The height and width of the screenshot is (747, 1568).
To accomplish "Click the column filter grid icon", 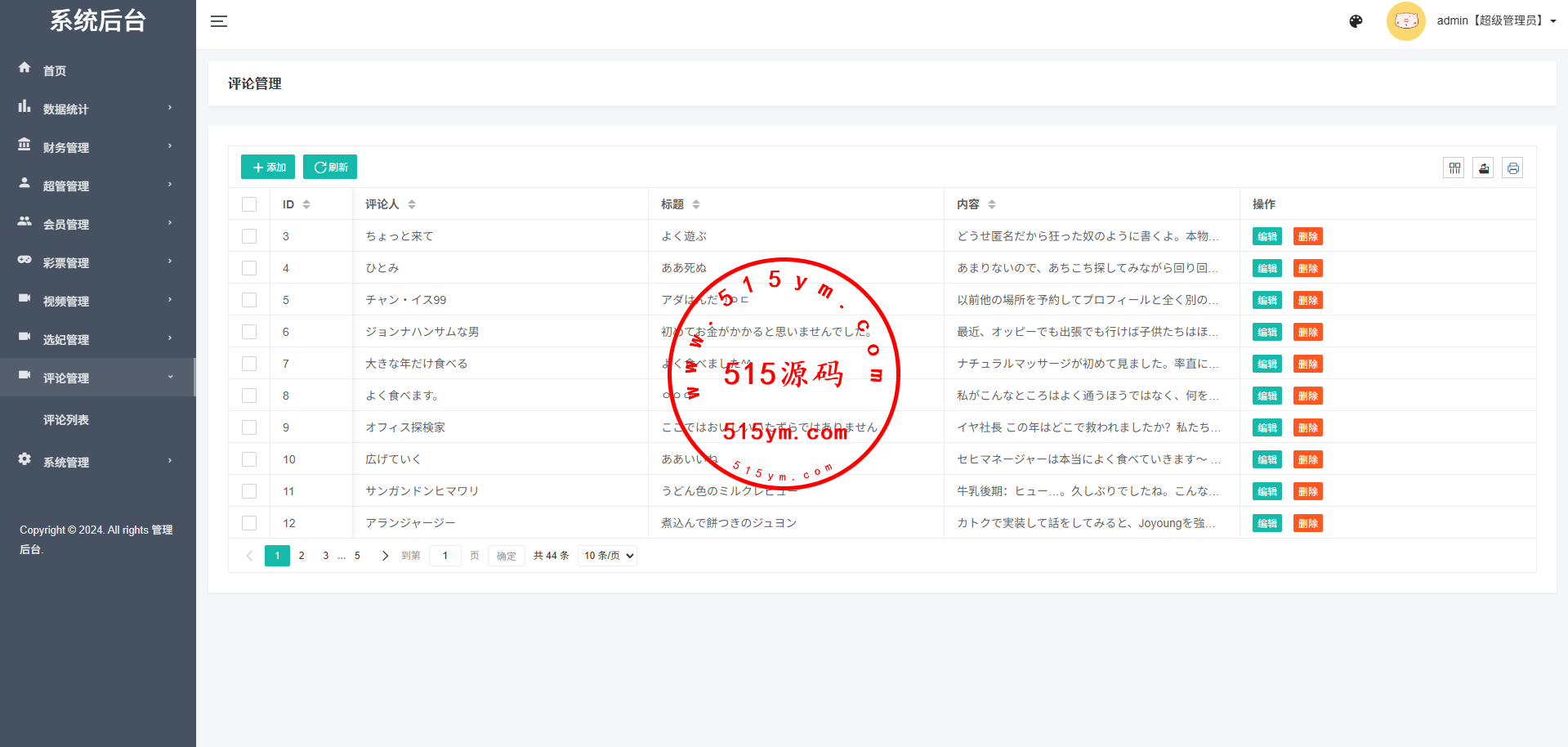I will [x=1454, y=168].
